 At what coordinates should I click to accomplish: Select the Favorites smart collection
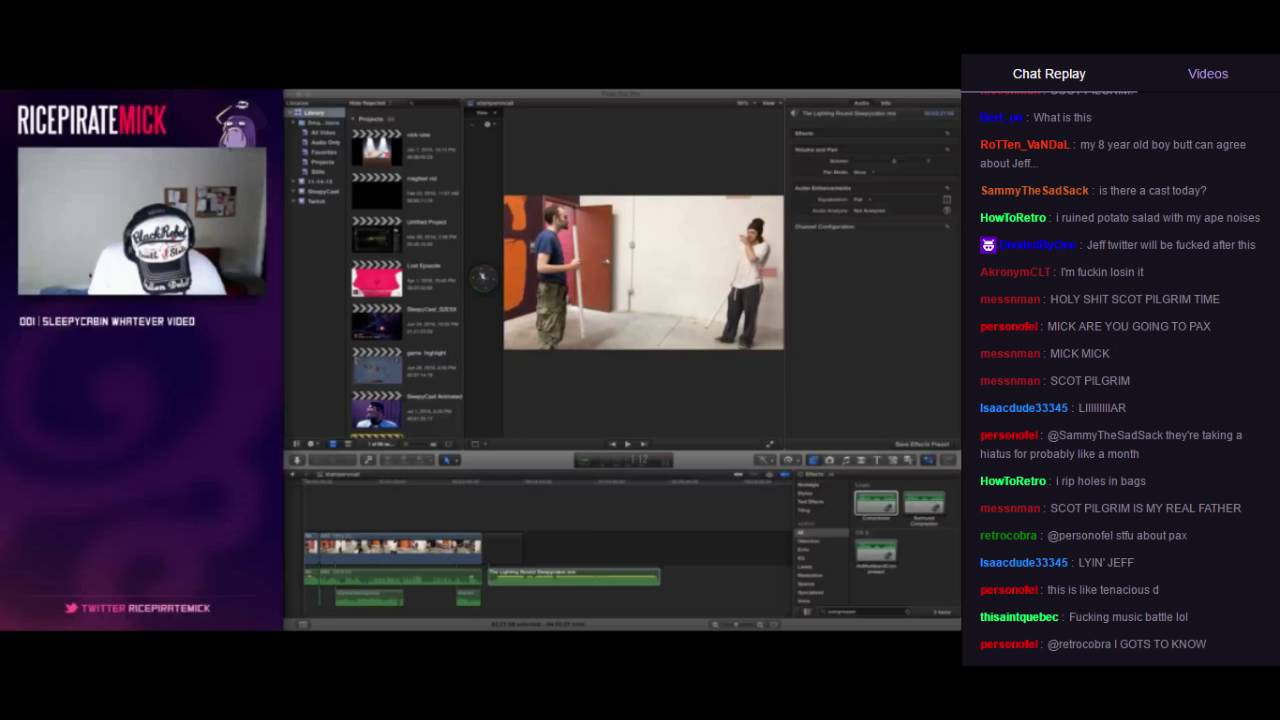click(323, 152)
